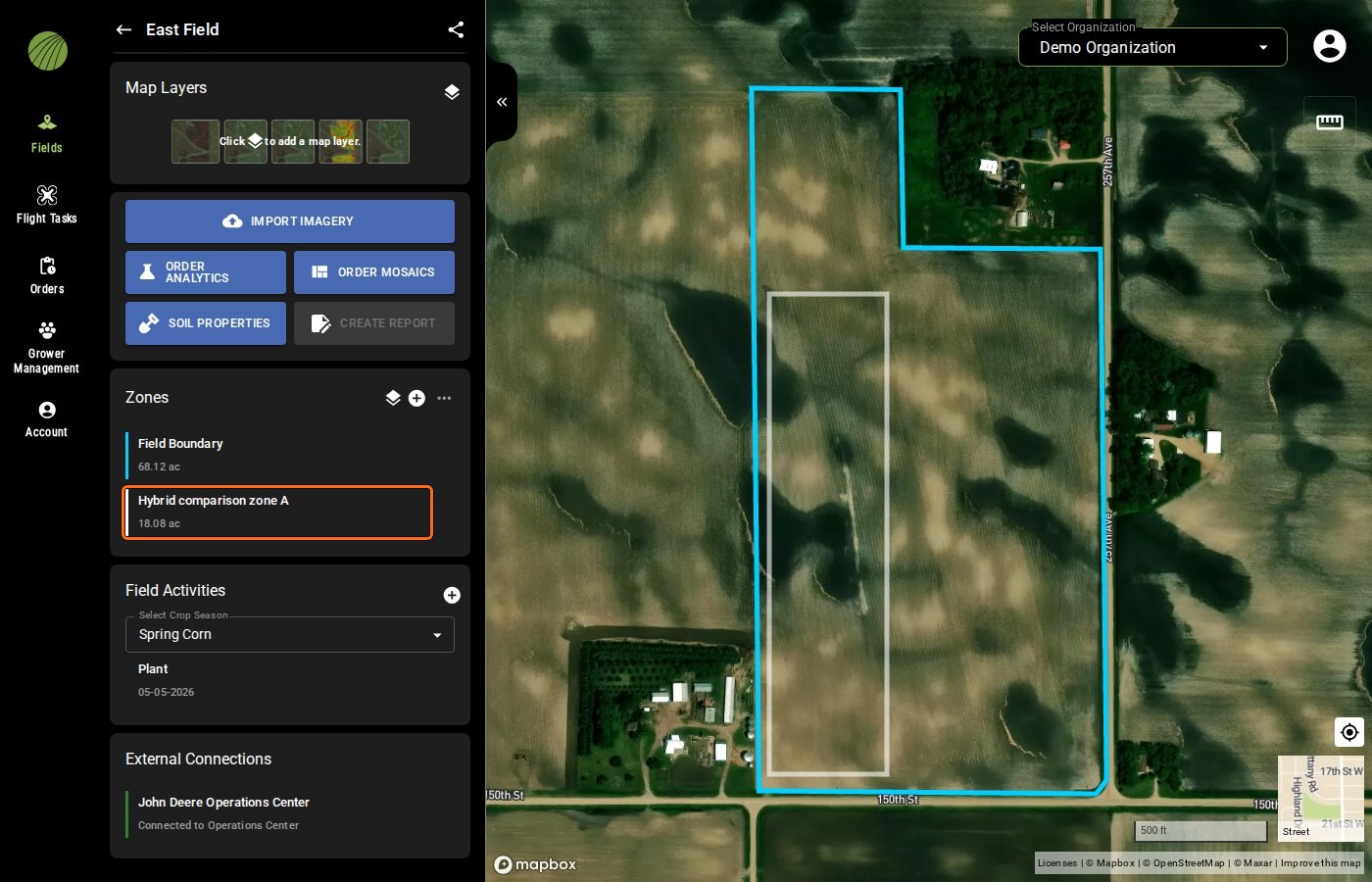Collapse the side panel with double chevron

[502, 102]
